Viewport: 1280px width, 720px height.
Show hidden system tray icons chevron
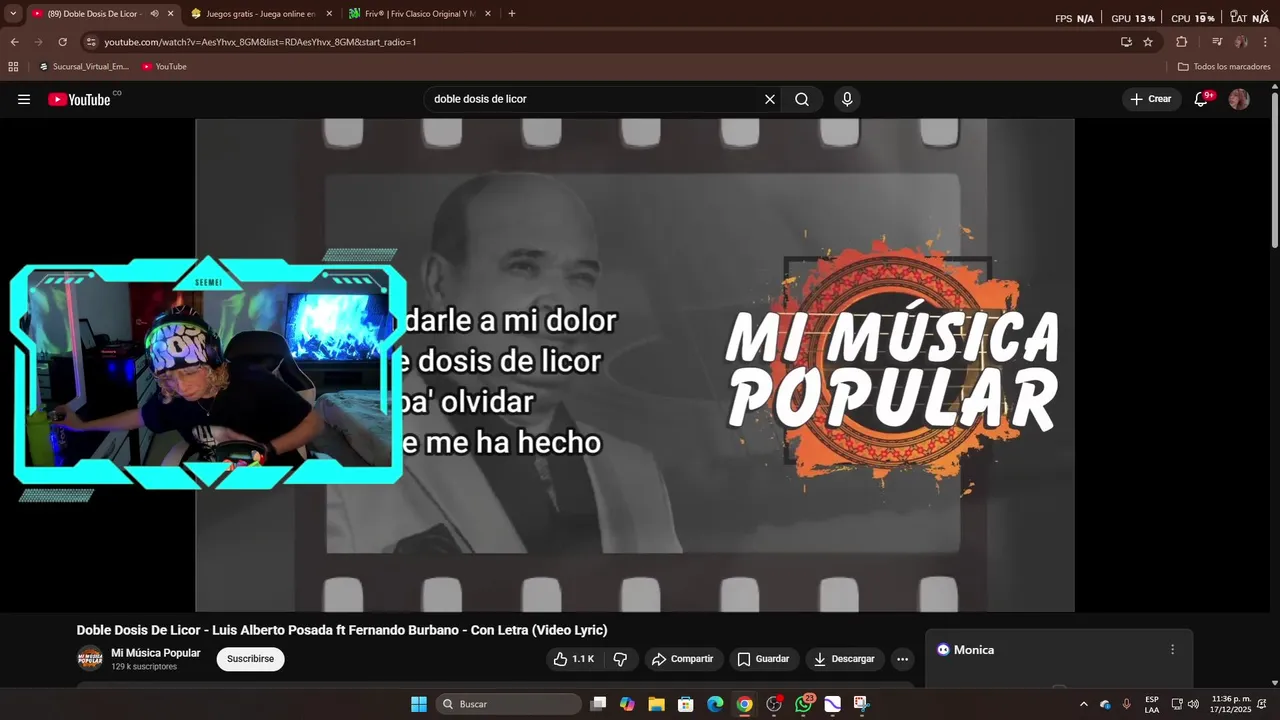pos(1084,704)
